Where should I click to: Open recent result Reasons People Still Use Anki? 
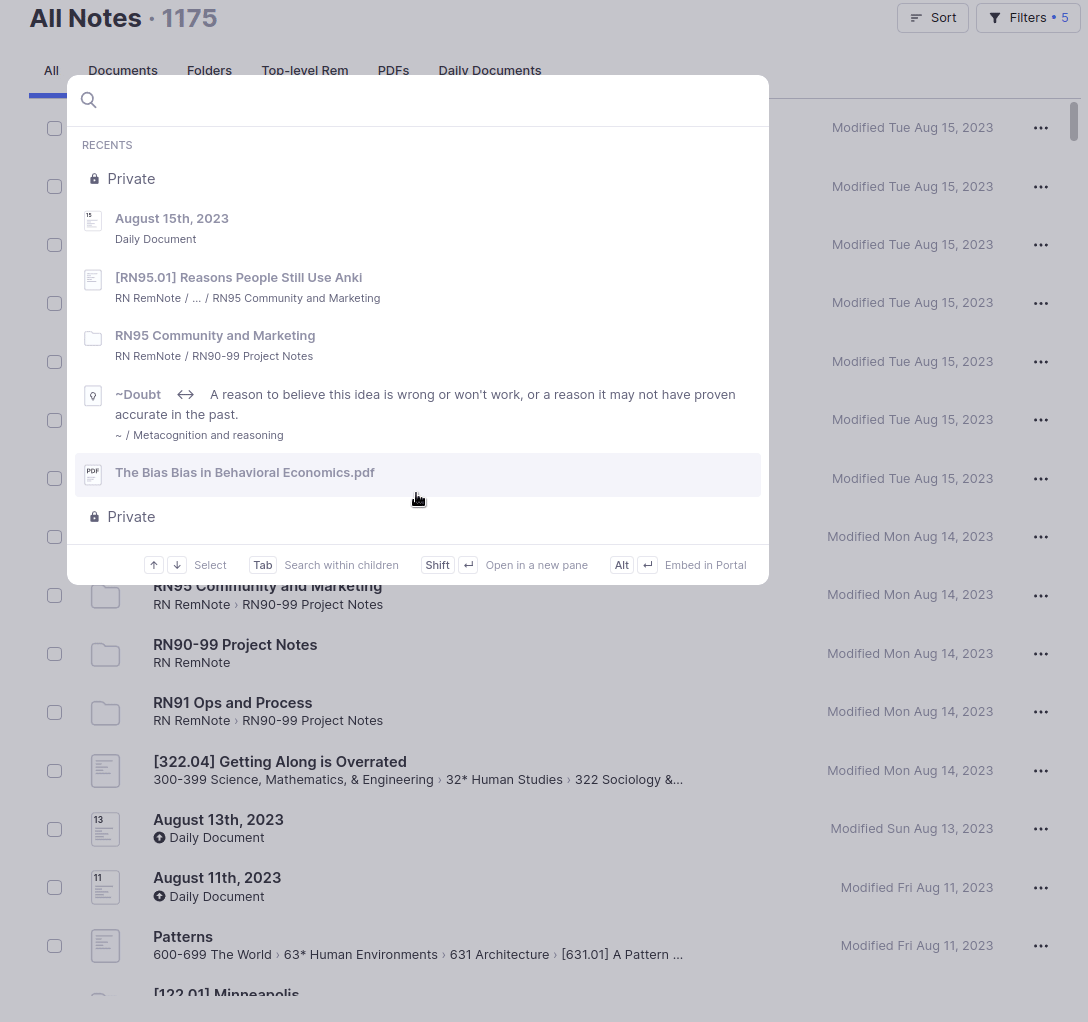point(238,278)
